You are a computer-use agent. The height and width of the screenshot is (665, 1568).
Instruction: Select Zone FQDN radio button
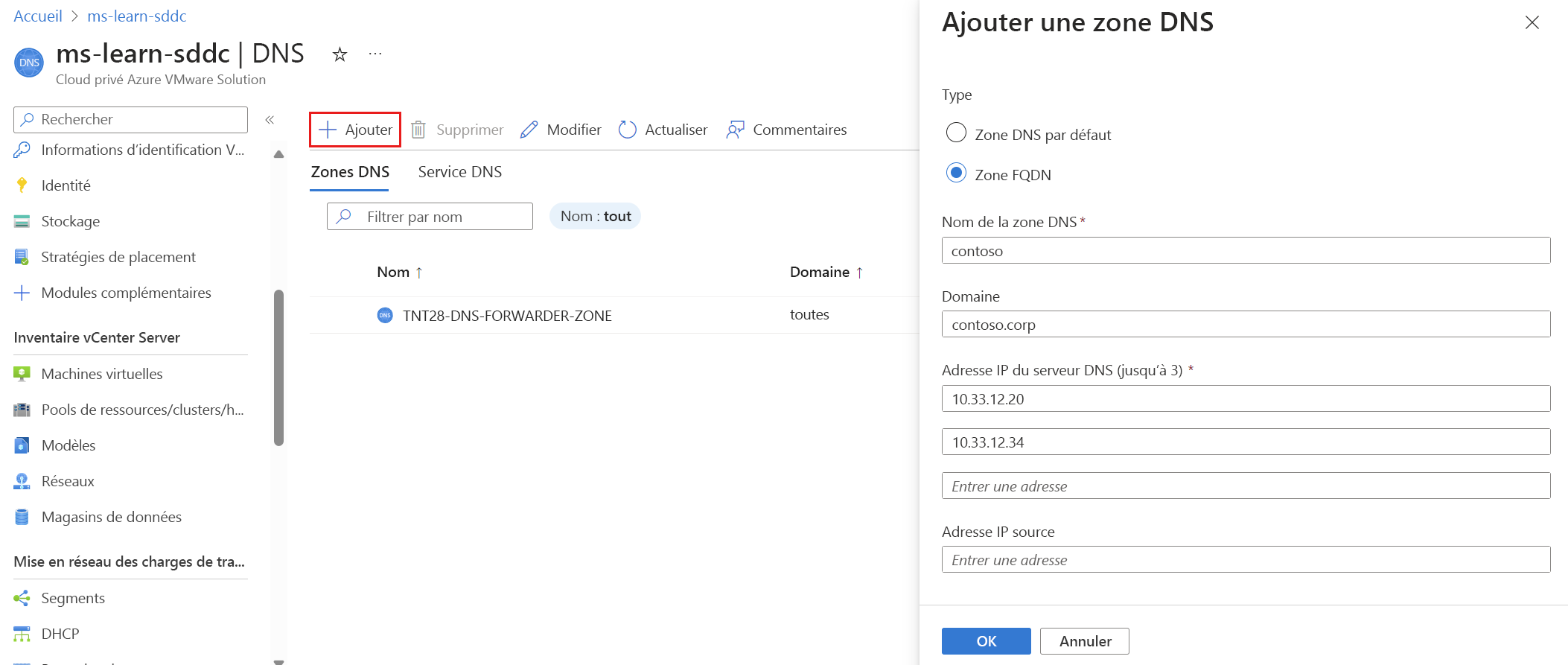(x=956, y=173)
